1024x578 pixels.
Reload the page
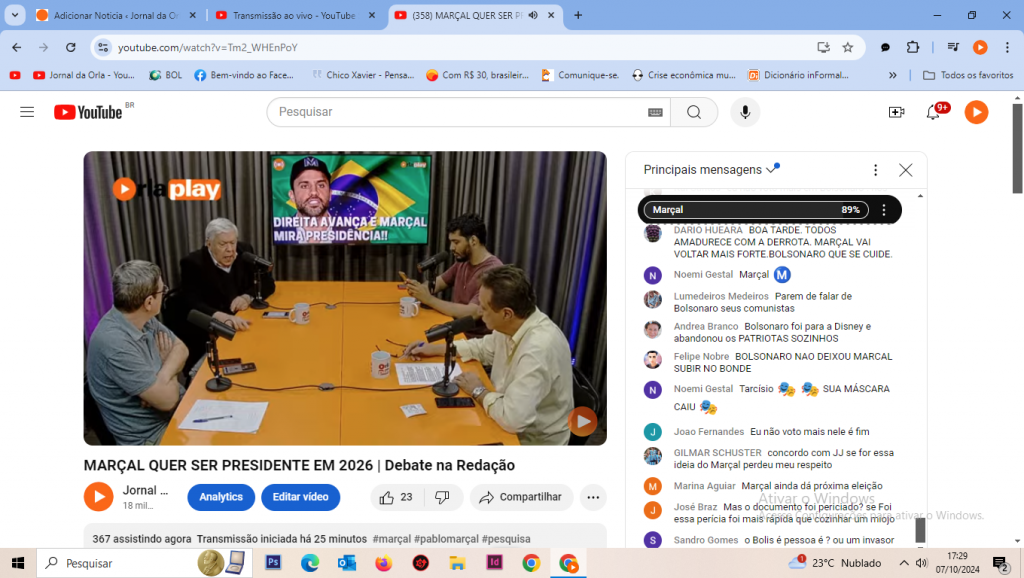tap(71, 47)
